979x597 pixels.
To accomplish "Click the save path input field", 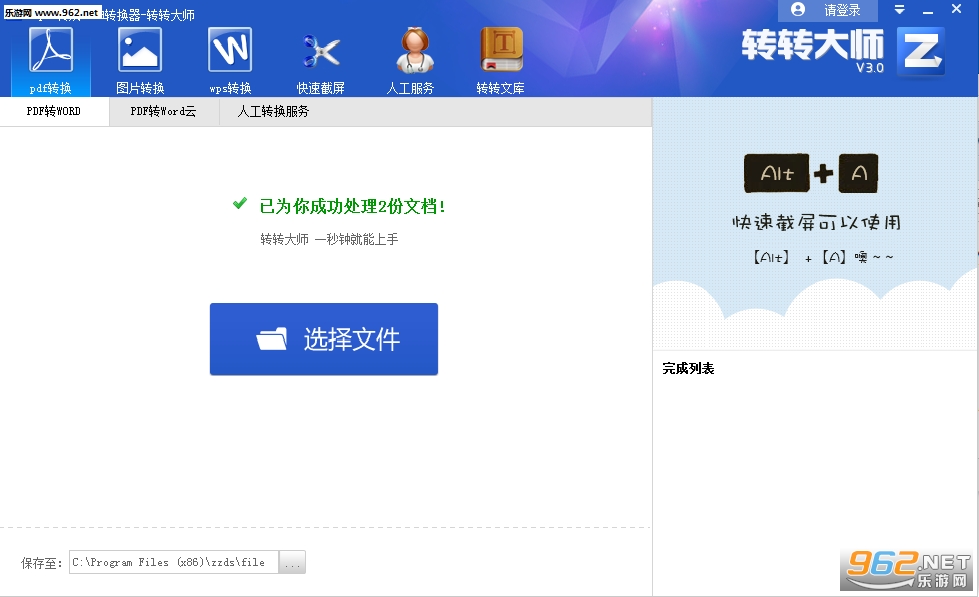I will pos(174,562).
